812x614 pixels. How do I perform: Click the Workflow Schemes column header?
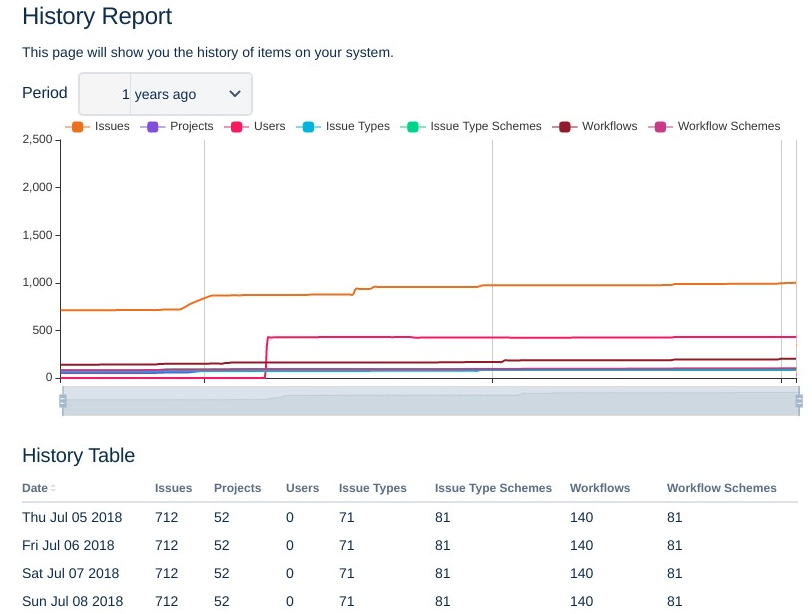click(x=722, y=488)
